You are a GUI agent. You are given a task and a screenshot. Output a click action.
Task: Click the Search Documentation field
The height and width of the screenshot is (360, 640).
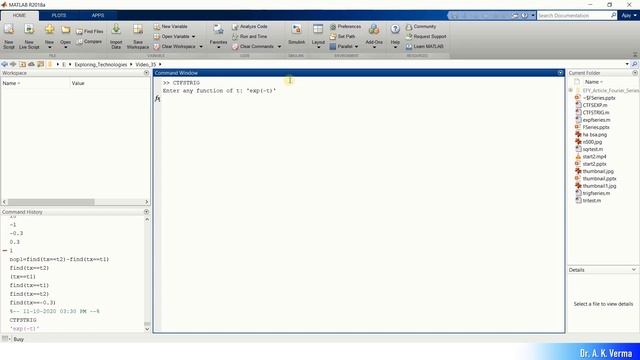click(x=574, y=16)
